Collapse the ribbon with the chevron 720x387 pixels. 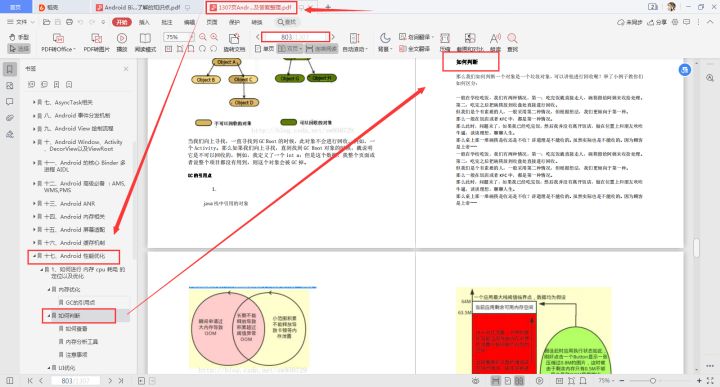coord(709,22)
